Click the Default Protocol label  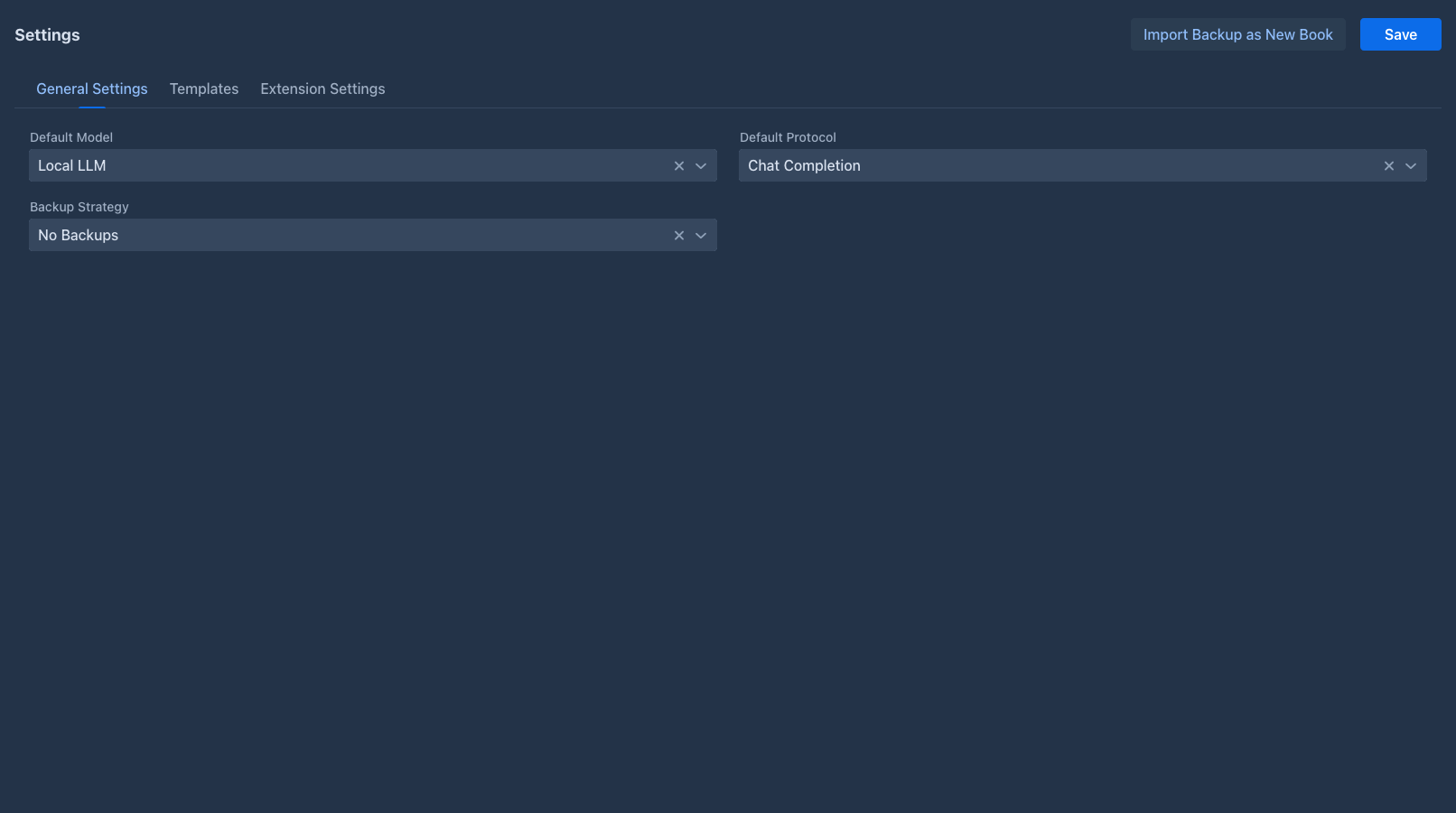point(788,137)
